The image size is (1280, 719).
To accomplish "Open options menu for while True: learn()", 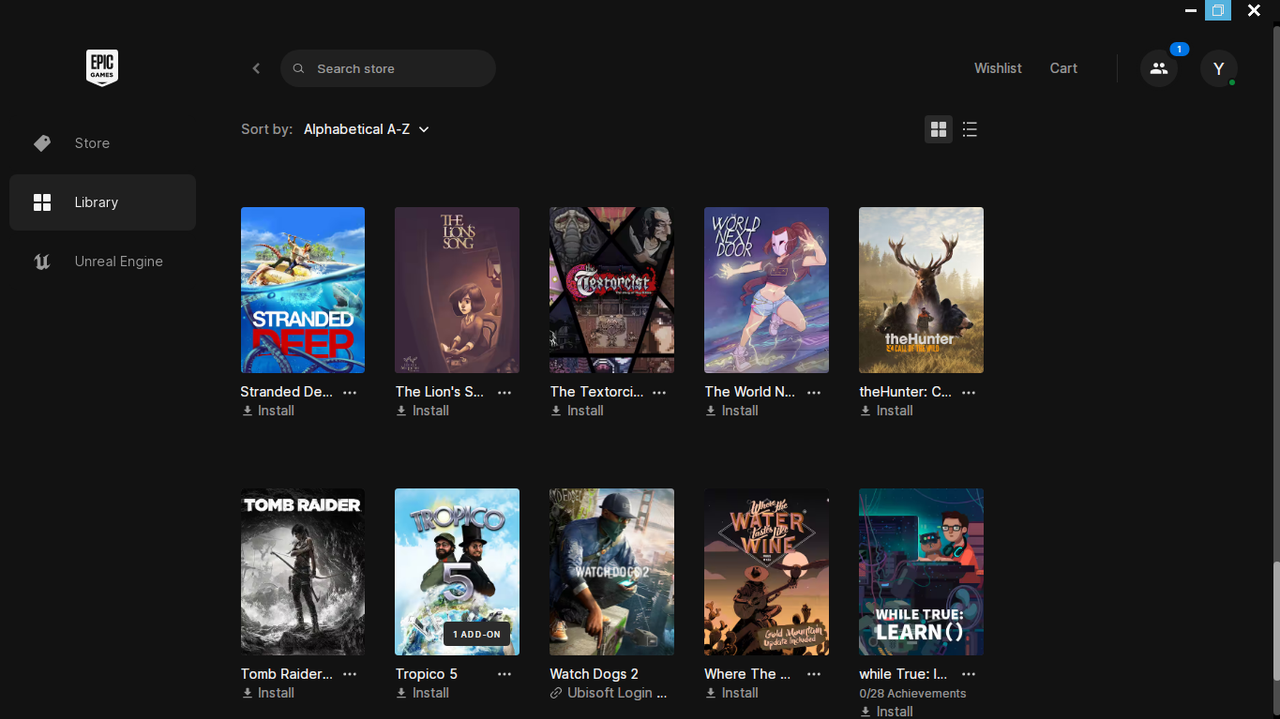I will pos(969,675).
